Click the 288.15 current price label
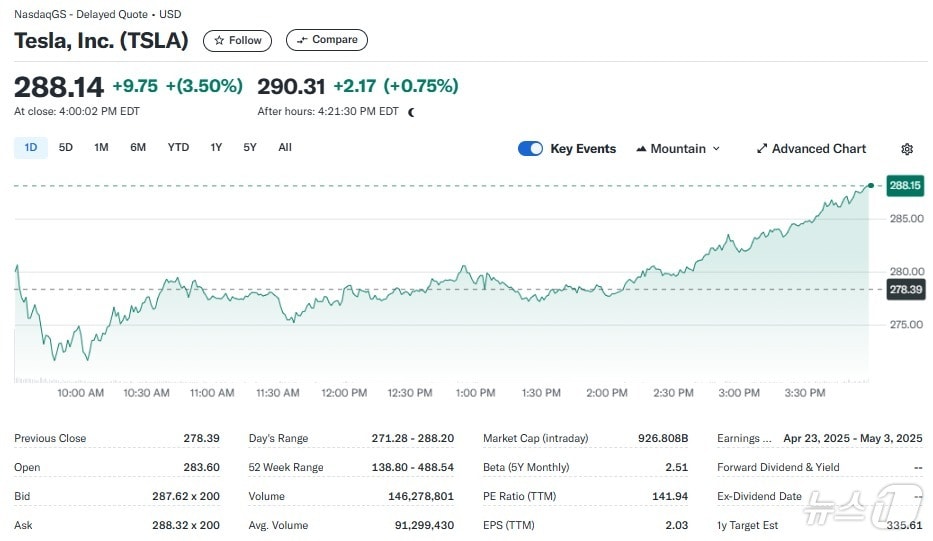933x541 pixels. [x=904, y=186]
